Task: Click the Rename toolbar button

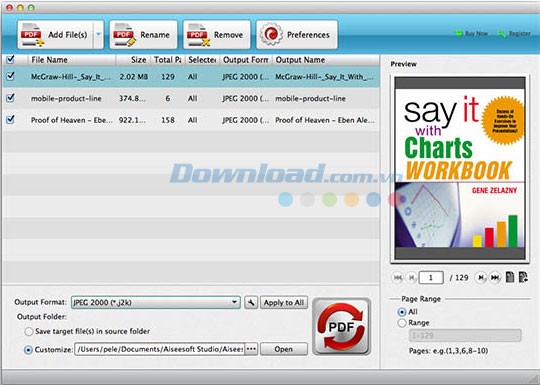Action: coord(143,34)
